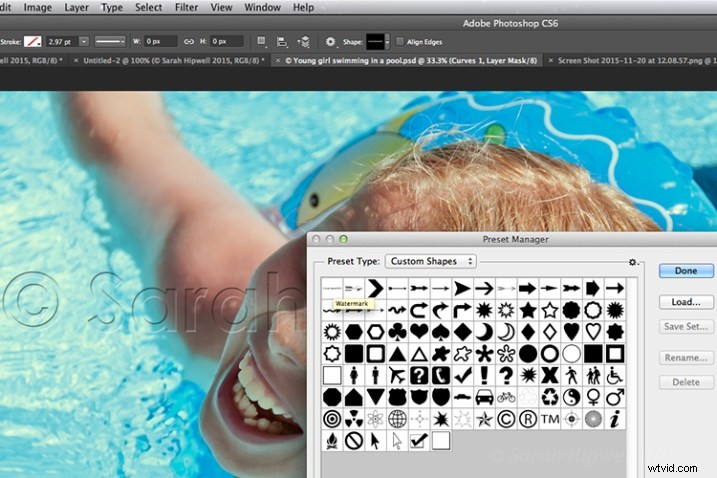717x478 pixels.
Task: Select the wheelchair accessibility shape
Action: point(615,376)
